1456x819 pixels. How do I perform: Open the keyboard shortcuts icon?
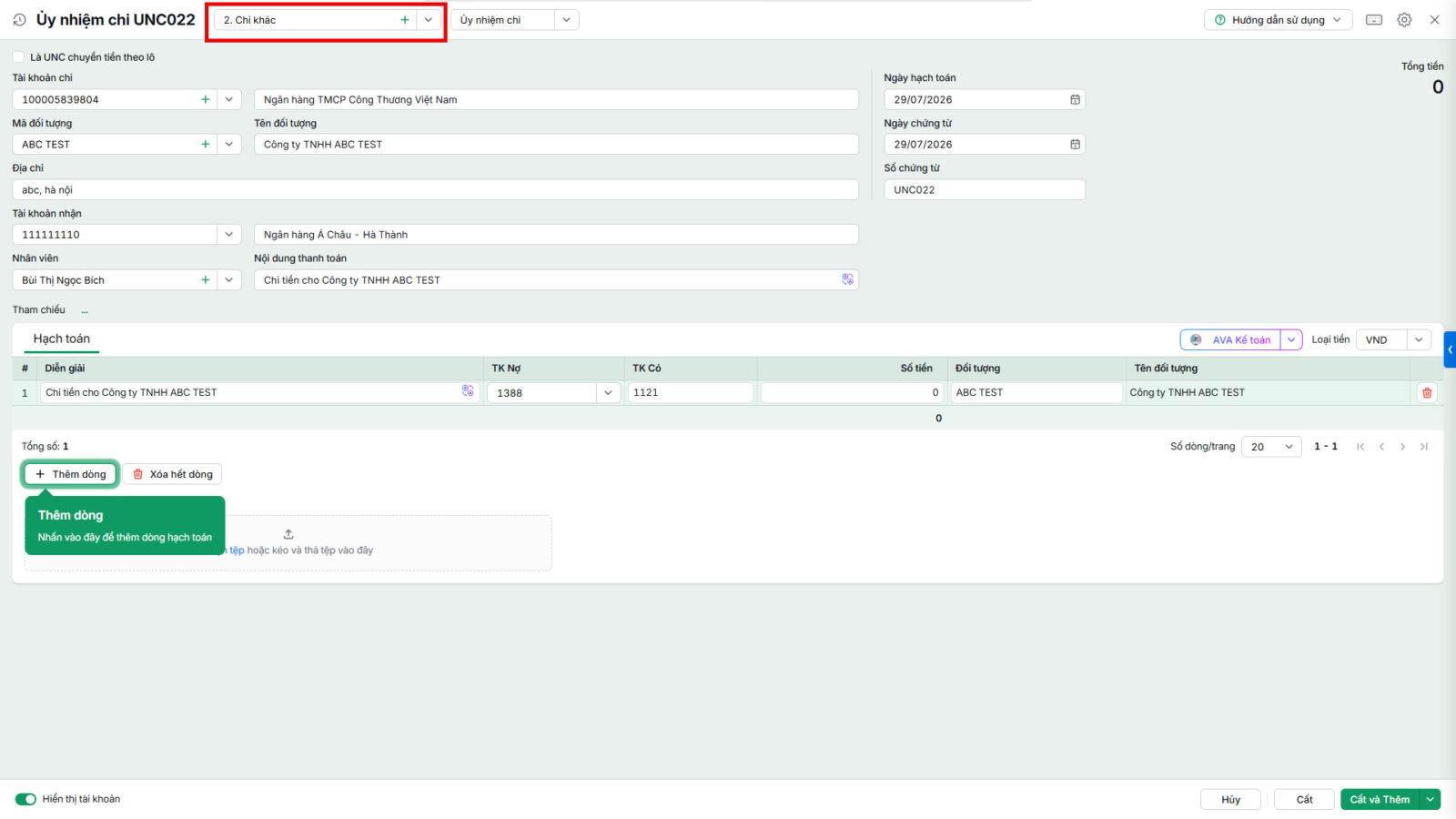pos(1374,20)
